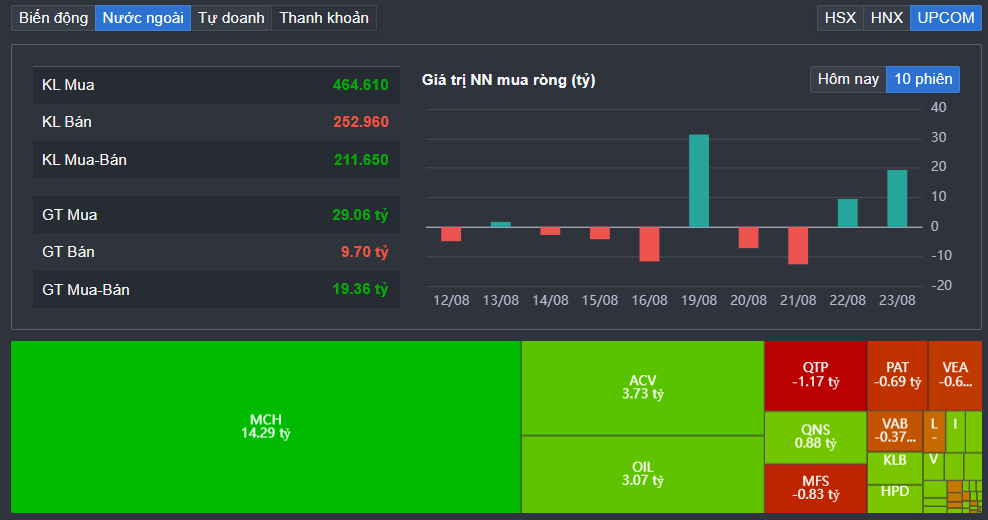Open the HPD treemap tile
988x520 pixels.
[895, 492]
